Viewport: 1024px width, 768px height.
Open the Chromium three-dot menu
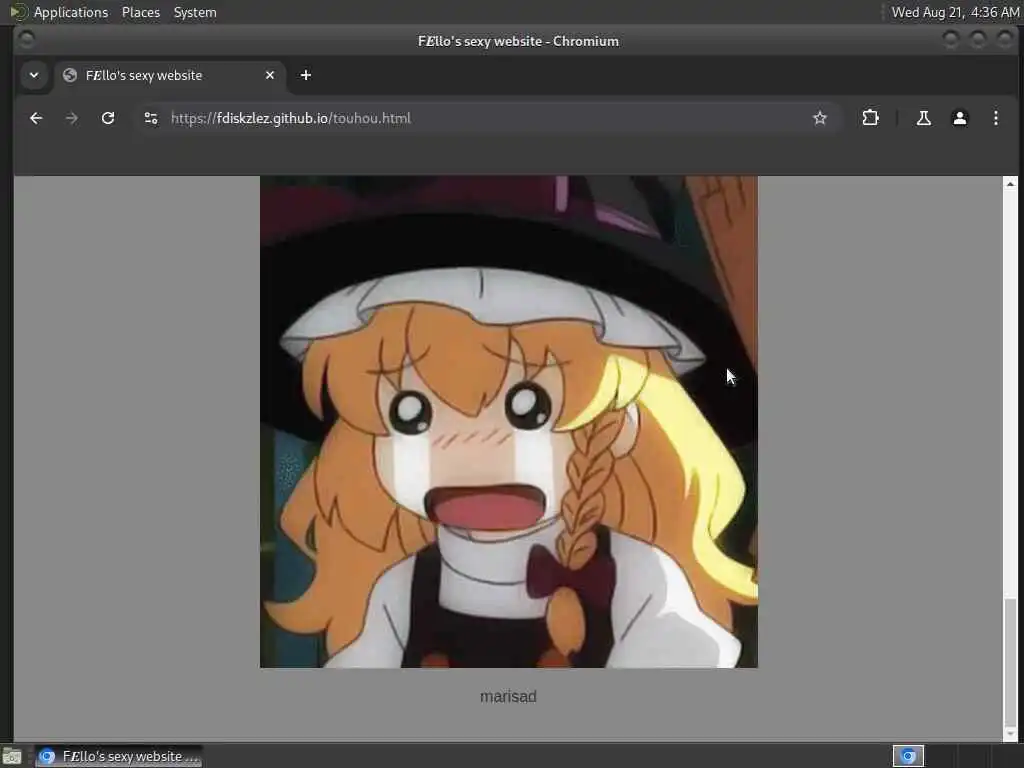point(995,118)
